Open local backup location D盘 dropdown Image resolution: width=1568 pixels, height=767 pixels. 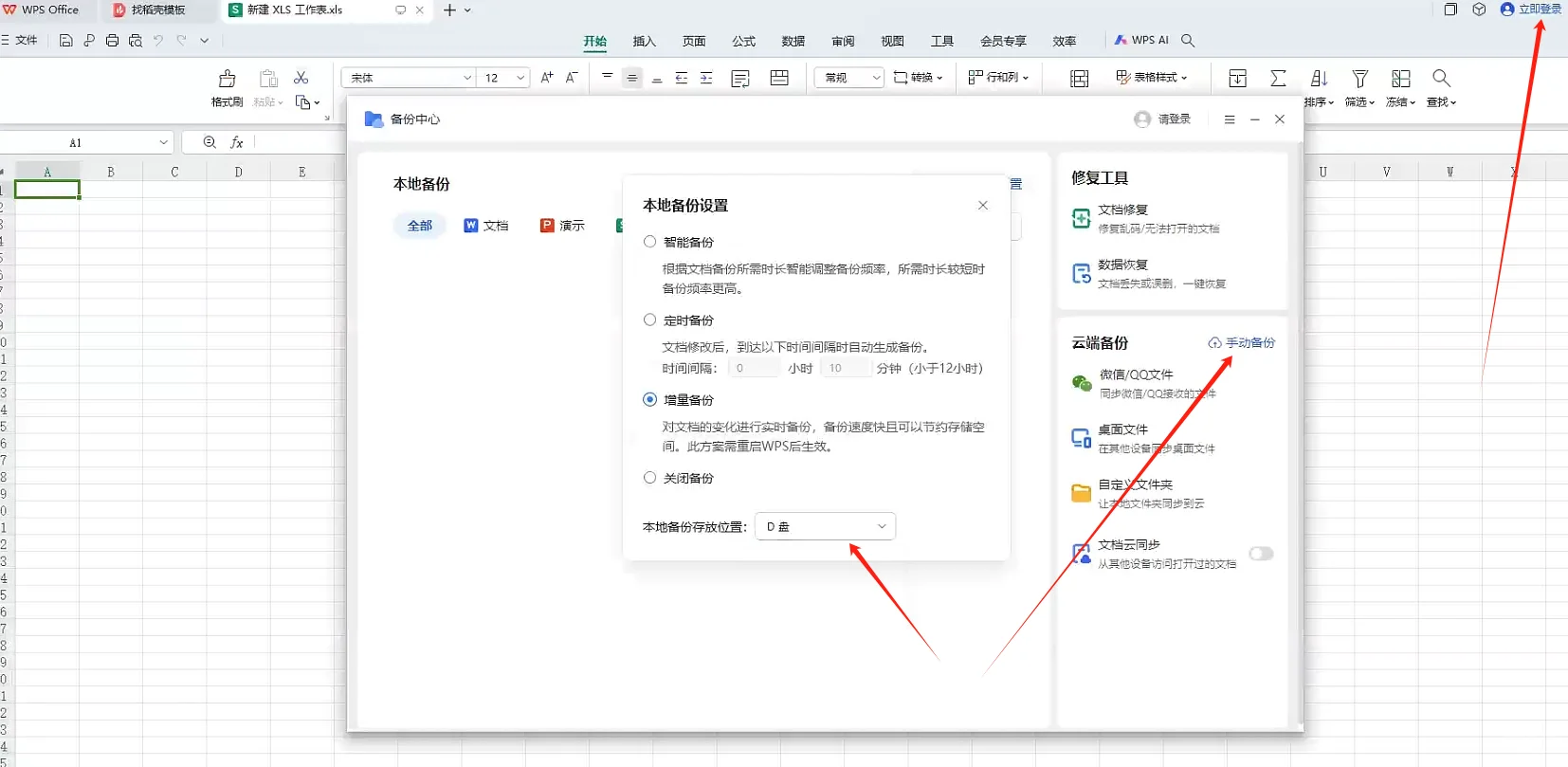point(825,526)
